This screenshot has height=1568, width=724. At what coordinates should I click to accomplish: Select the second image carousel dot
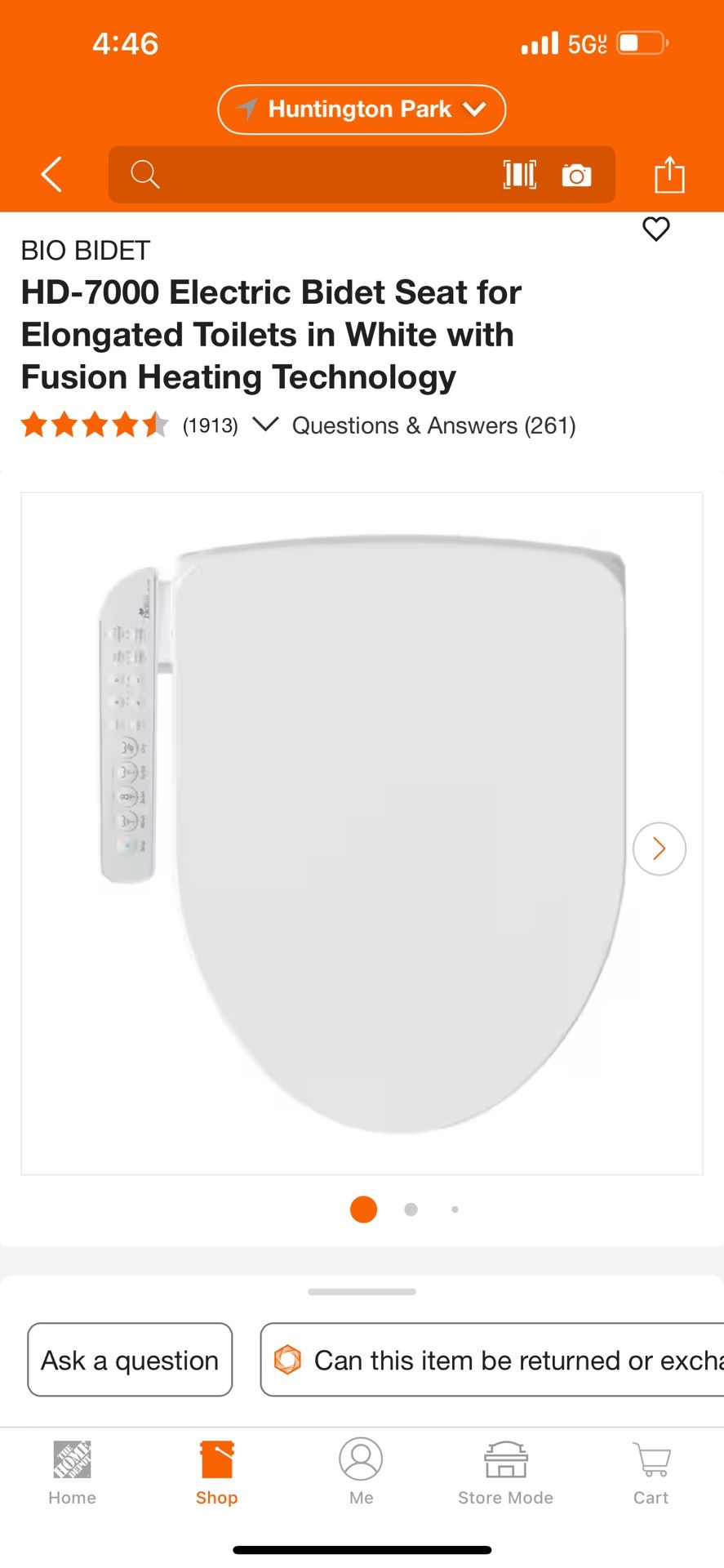click(x=411, y=1209)
